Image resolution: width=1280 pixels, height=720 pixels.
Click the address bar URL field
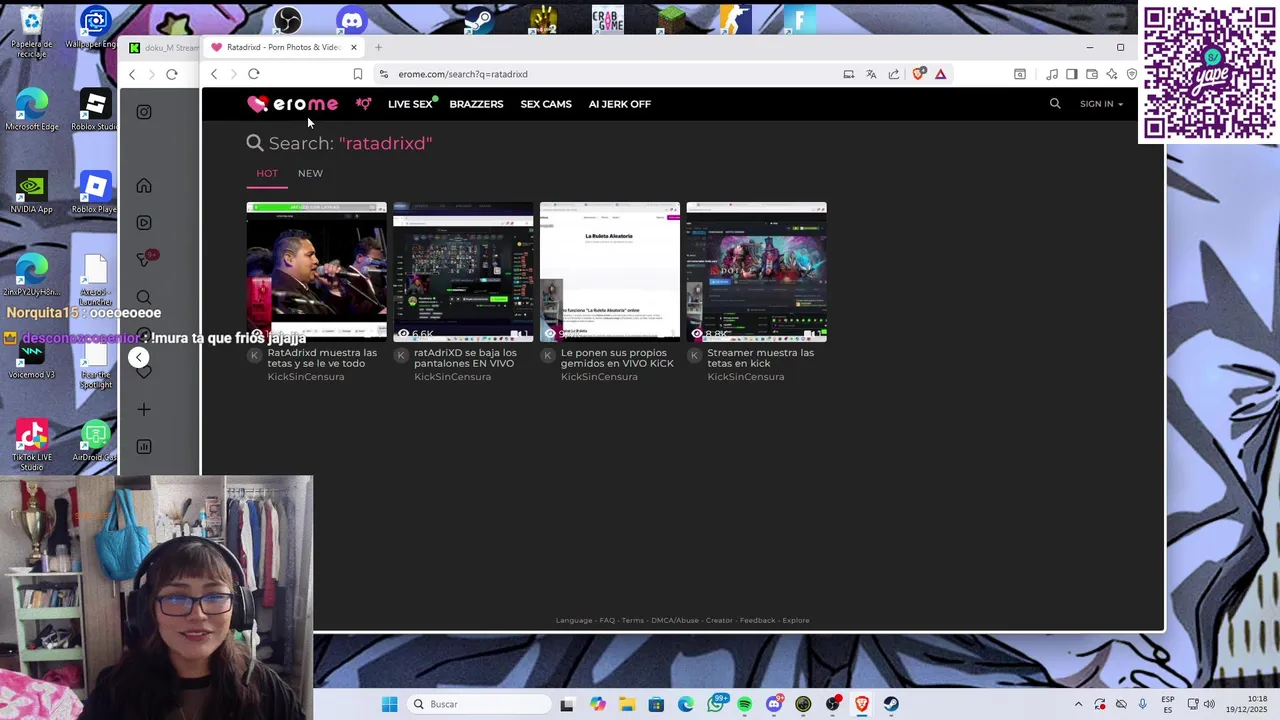pos(610,74)
